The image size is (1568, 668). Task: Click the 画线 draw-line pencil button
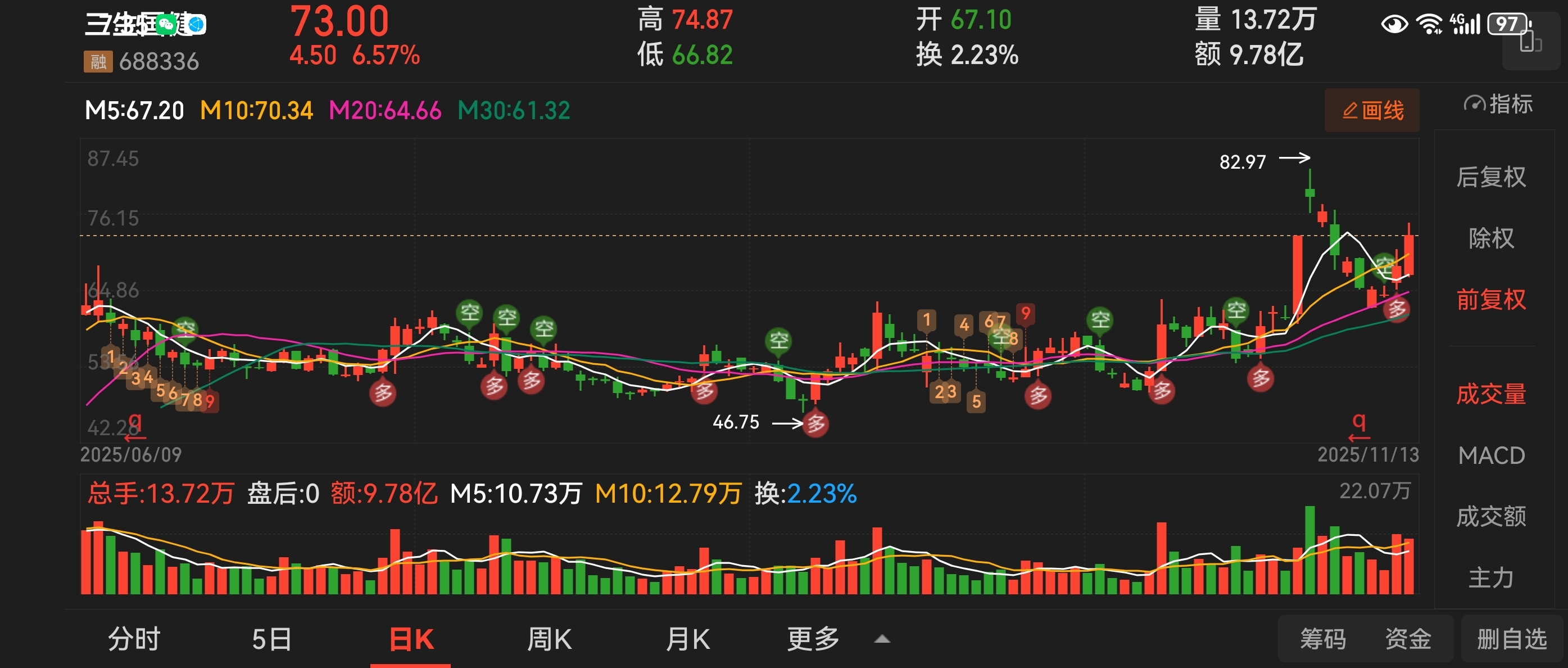(x=1372, y=110)
